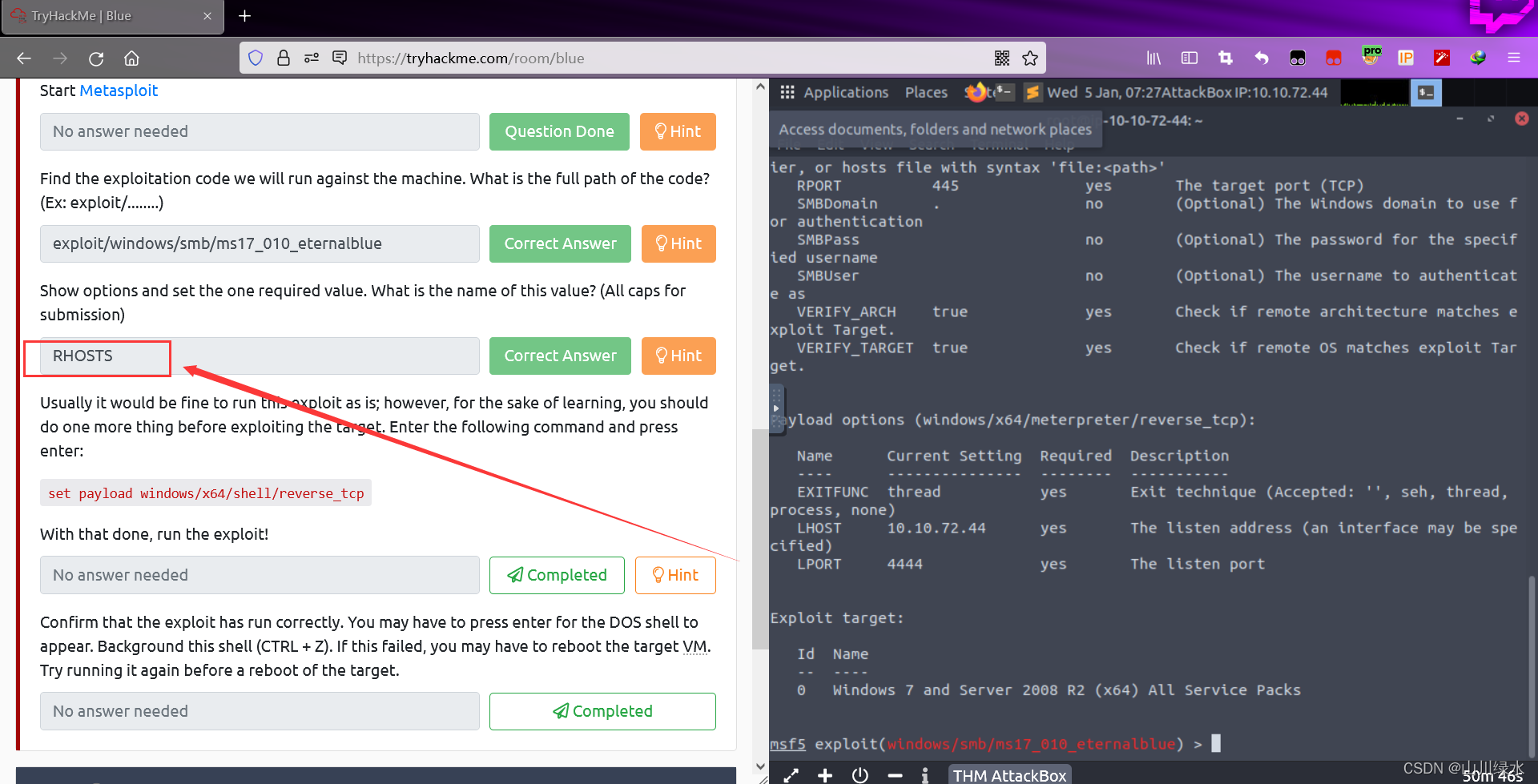Toggle AttackBox fullscreen arrows icon
The height and width of the screenshot is (784, 1538).
point(791,775)
